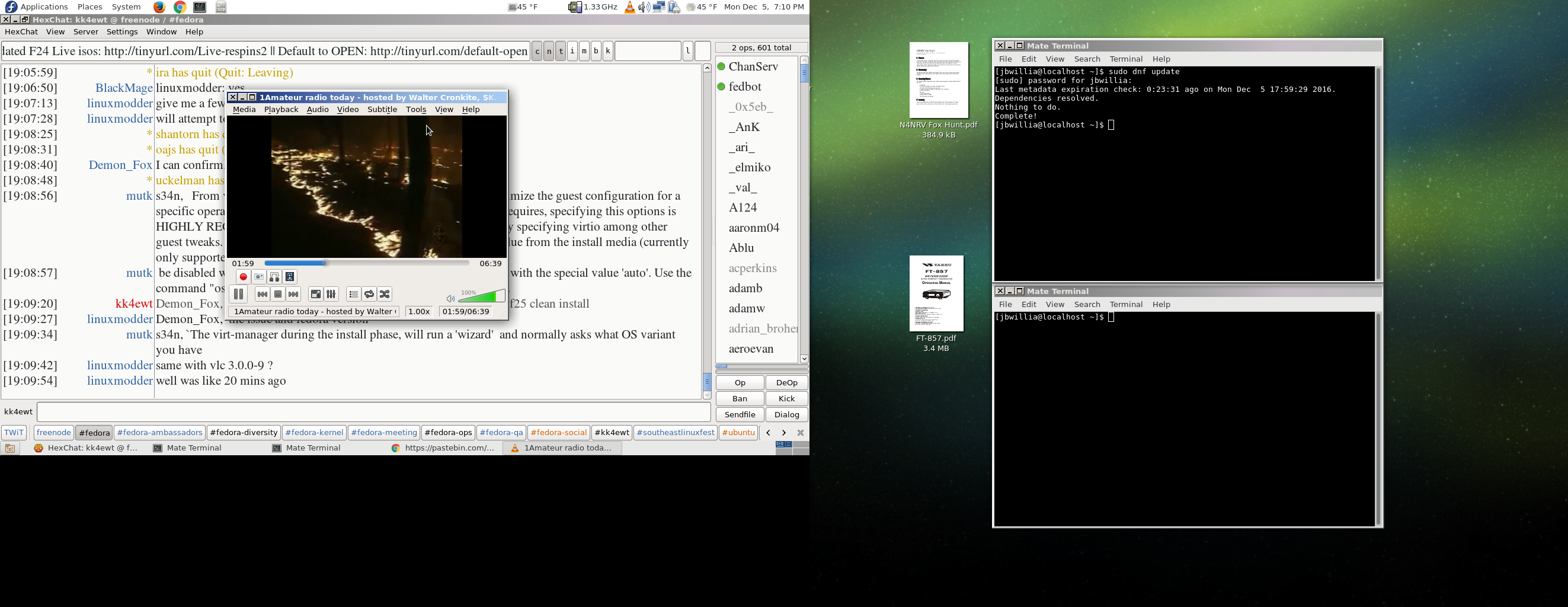The width and height of the screenshot is (1568, 607).
Task: Click the Ban button
Action: pyautogui.click(x=740, y=399)
